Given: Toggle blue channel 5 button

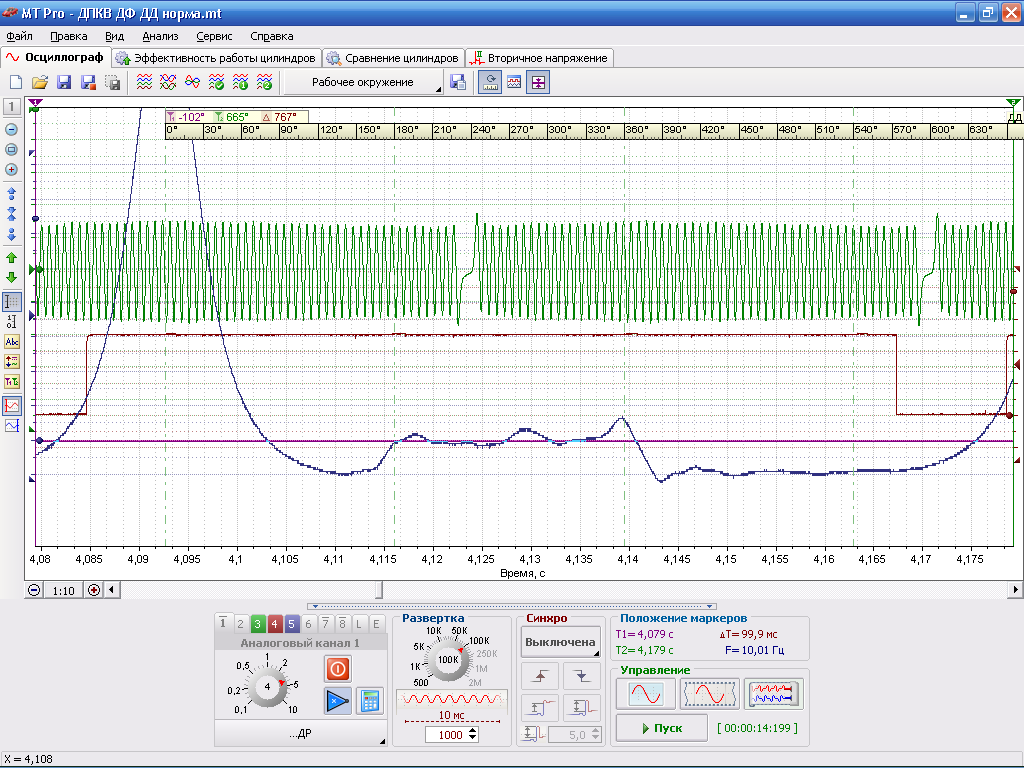Looking at the screenshot, I should 291,624.
